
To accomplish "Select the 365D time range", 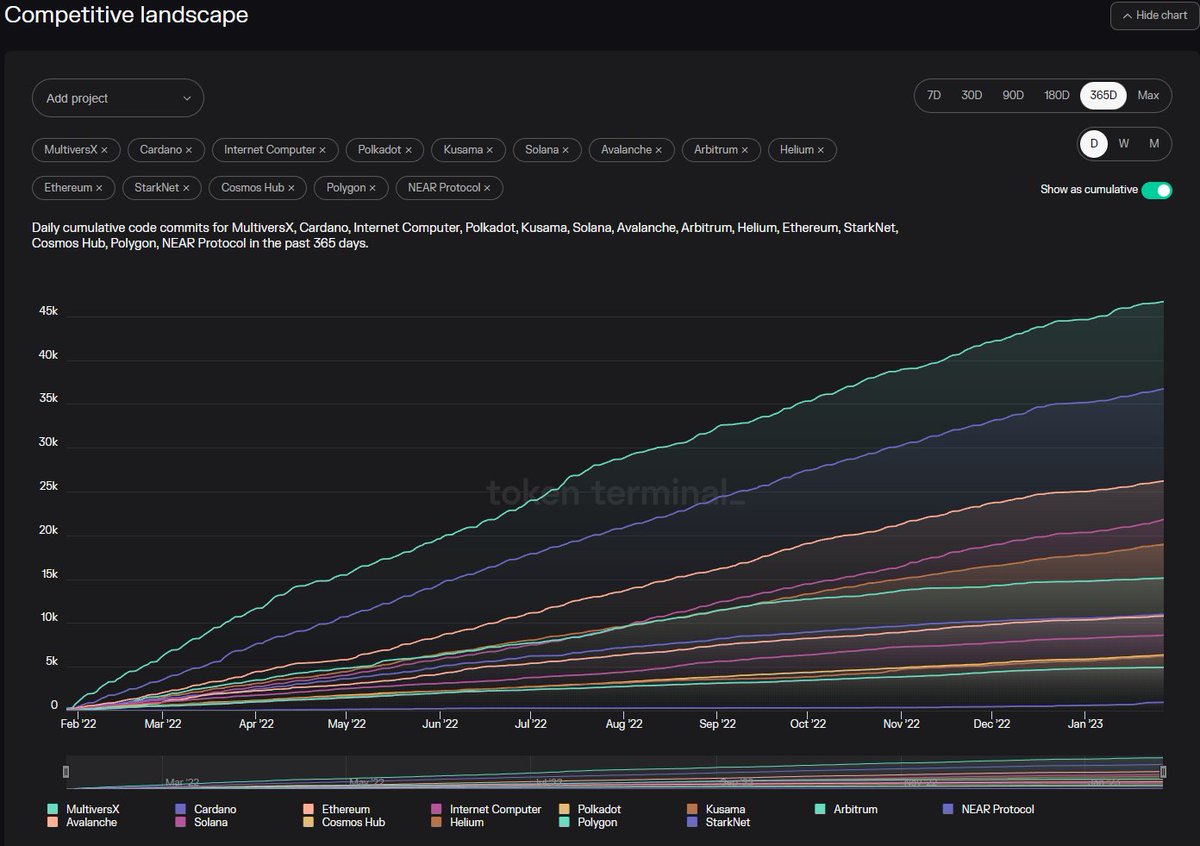I will [x=1103, y=96].
